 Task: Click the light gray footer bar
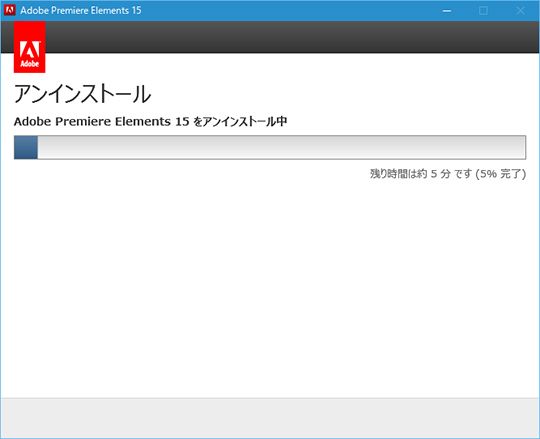click(270, 418)
